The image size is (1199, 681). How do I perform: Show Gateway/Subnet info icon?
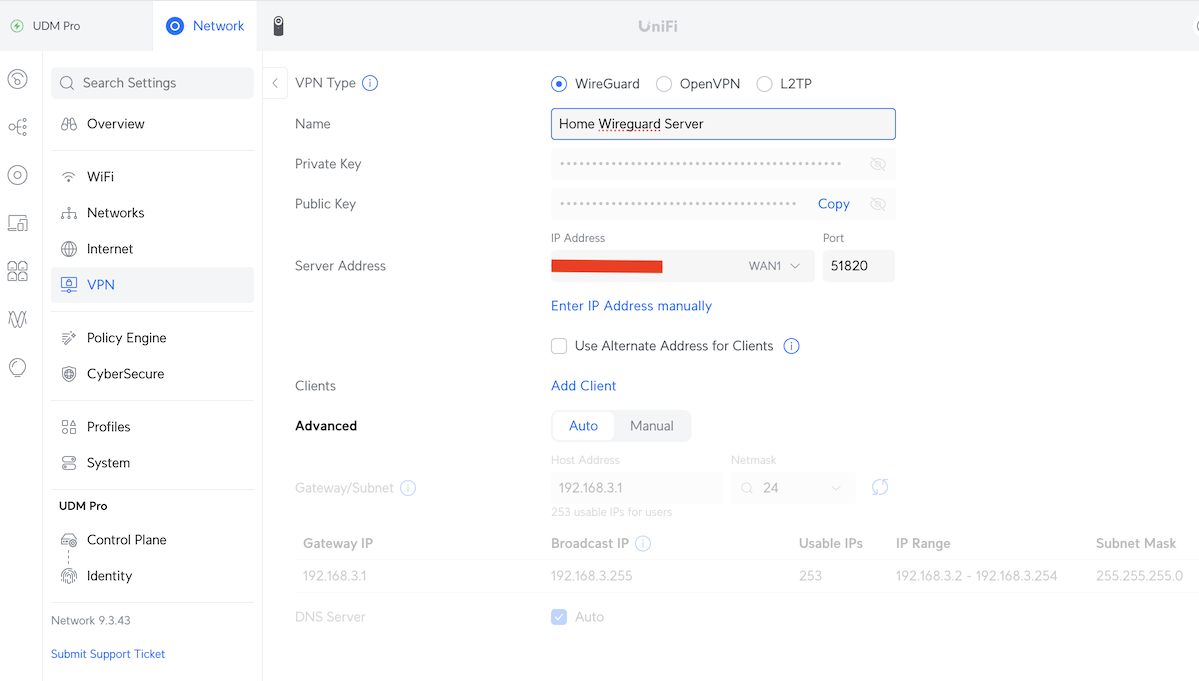tap(408, 488)
